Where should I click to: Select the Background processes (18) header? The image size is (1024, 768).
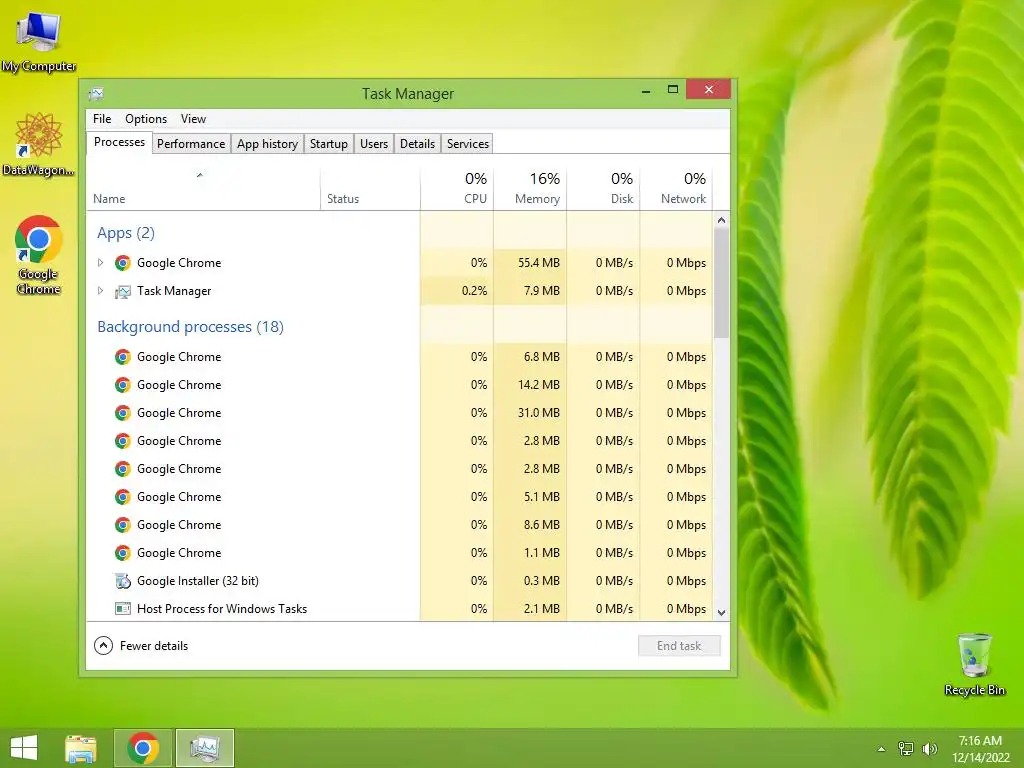(191, 327)
